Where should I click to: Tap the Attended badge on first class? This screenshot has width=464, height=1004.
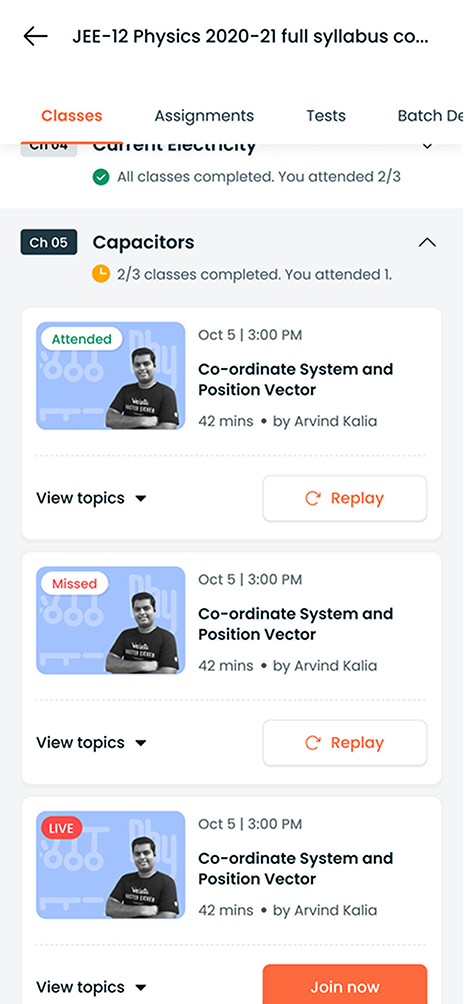81,339
